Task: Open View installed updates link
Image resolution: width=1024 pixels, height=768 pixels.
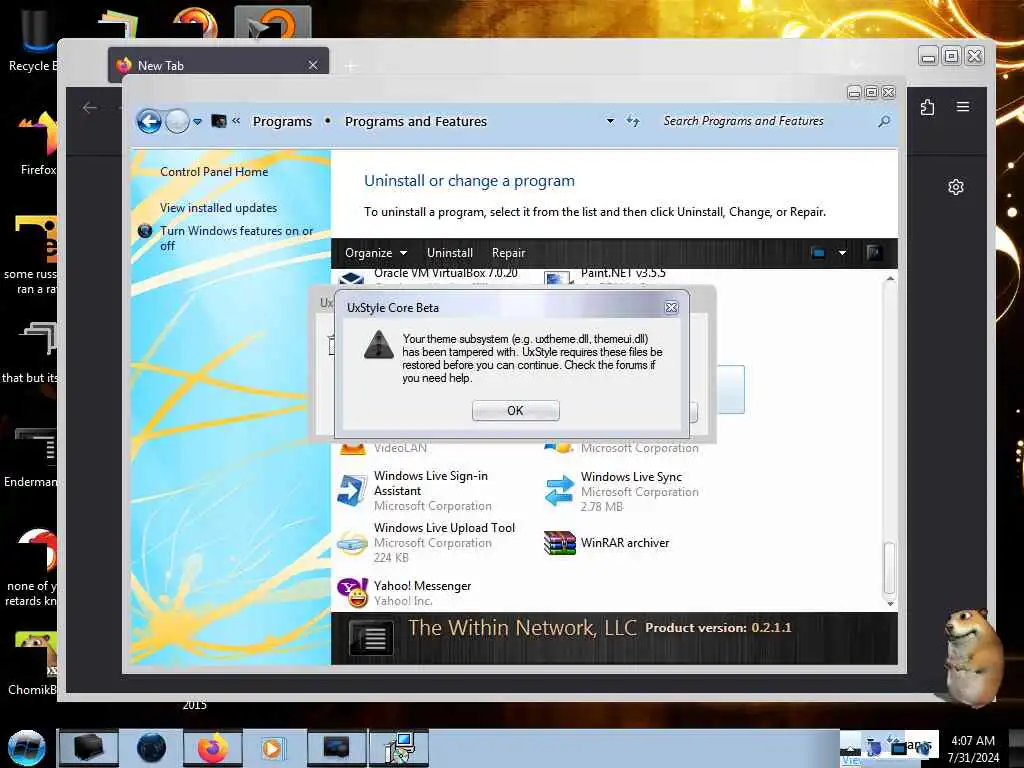Action: [218, 208]
